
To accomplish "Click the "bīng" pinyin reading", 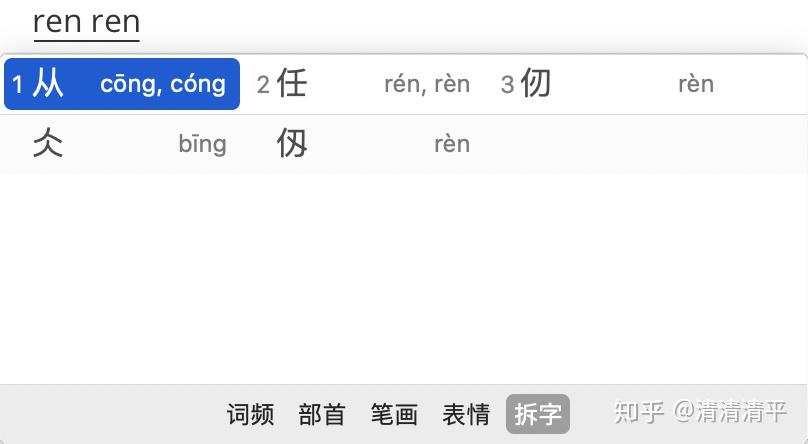I will tap(202, 144).
